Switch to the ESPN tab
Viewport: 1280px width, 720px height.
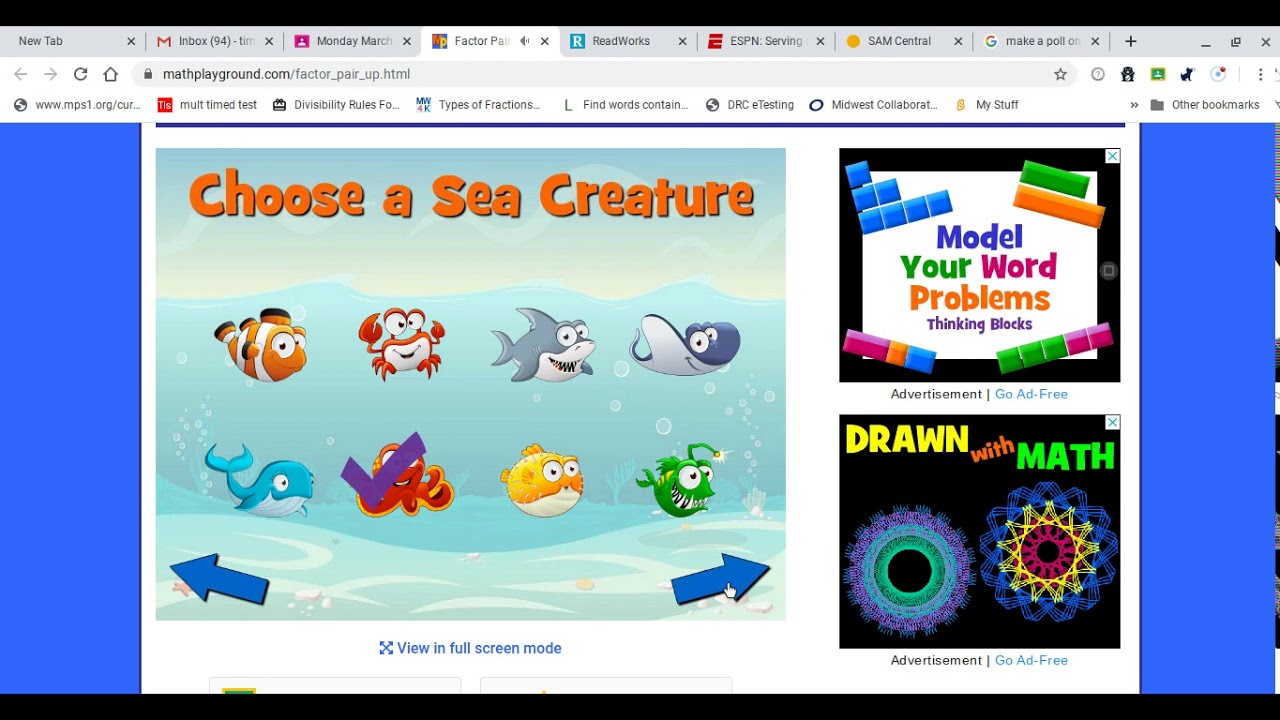pyautogui.click(x=766, y=41)
